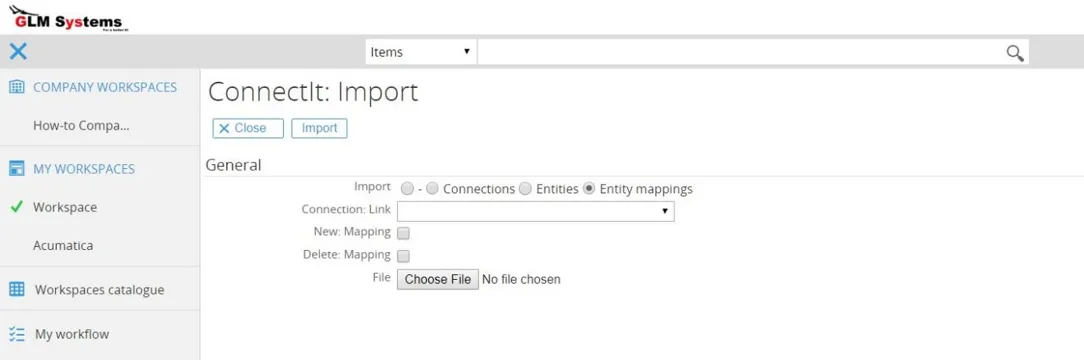Tick the Delete: Mapping checkbox
Viewport: 1084px width, 360px height.
(x=404, y=256)
